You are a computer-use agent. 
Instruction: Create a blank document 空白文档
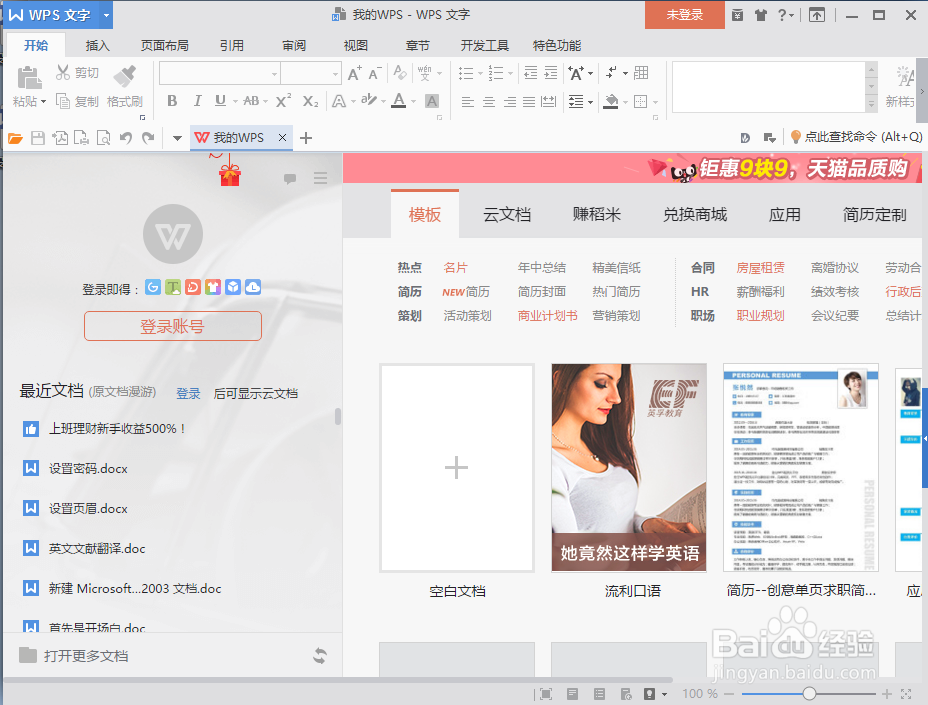[457, 468]
